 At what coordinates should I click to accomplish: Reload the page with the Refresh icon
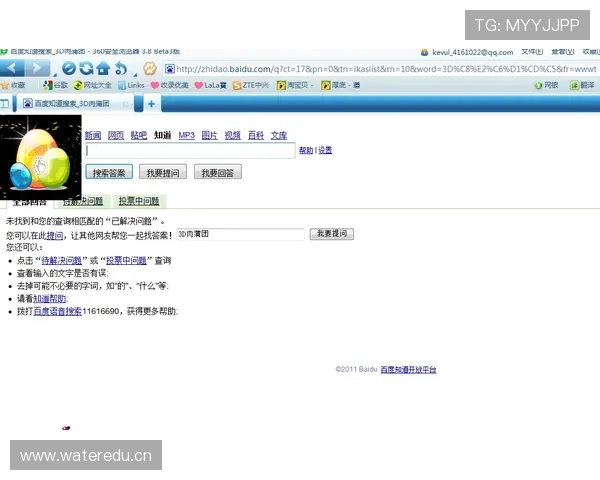tap(86, 69)
